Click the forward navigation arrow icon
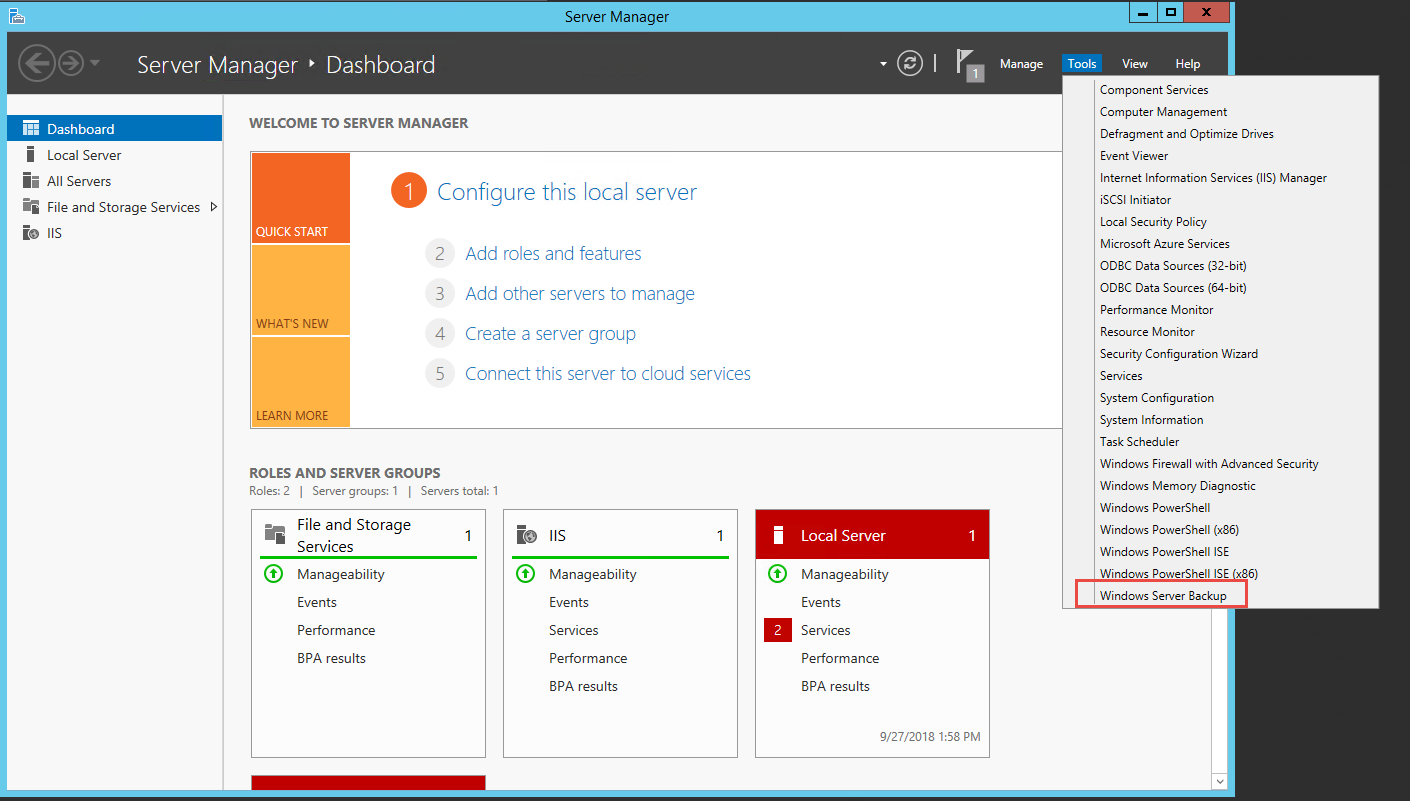The height and width of the screenshot is (801, 1410). point(71,64)
